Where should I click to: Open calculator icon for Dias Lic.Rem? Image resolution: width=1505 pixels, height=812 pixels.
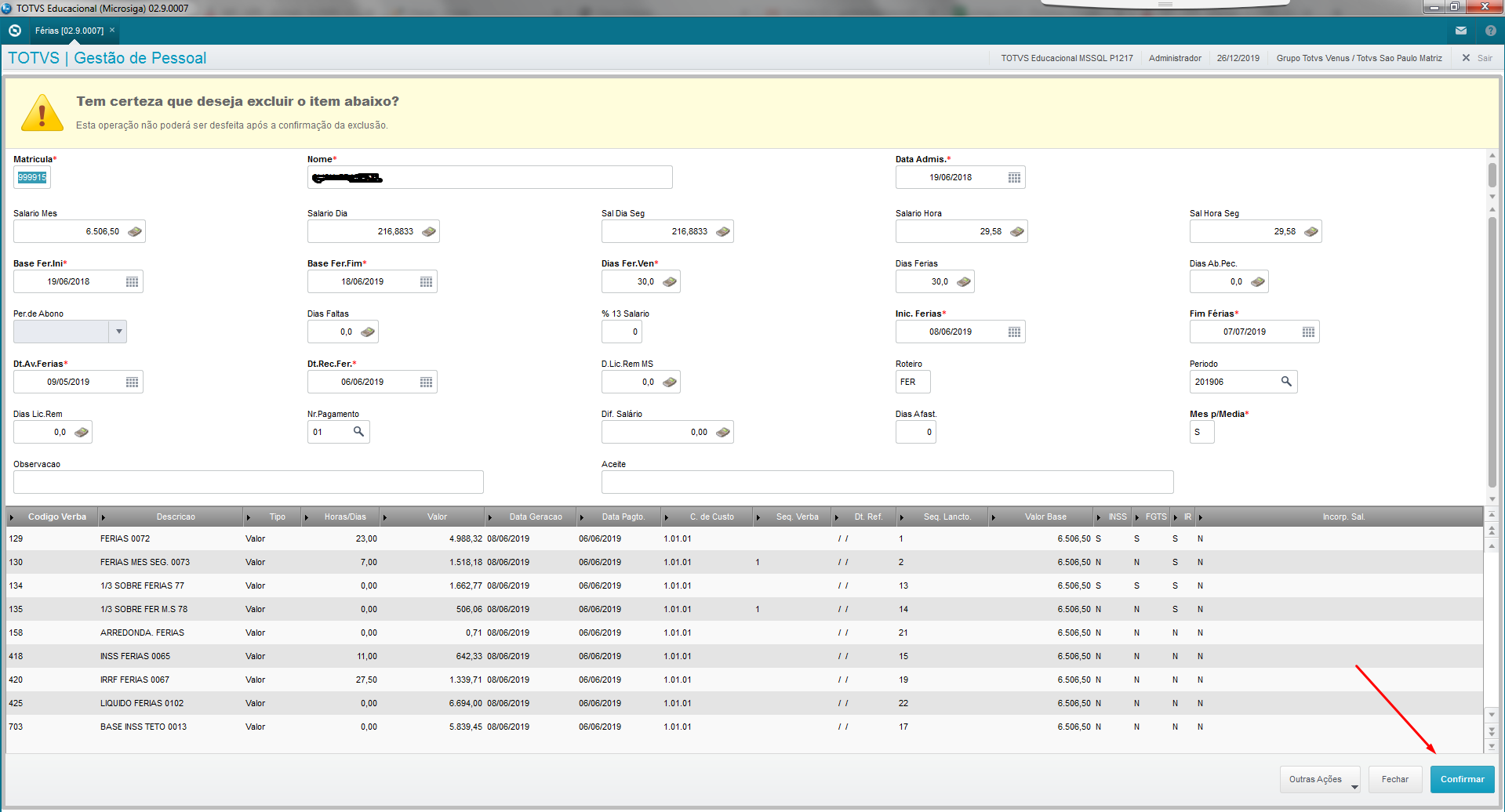[82, 433]
